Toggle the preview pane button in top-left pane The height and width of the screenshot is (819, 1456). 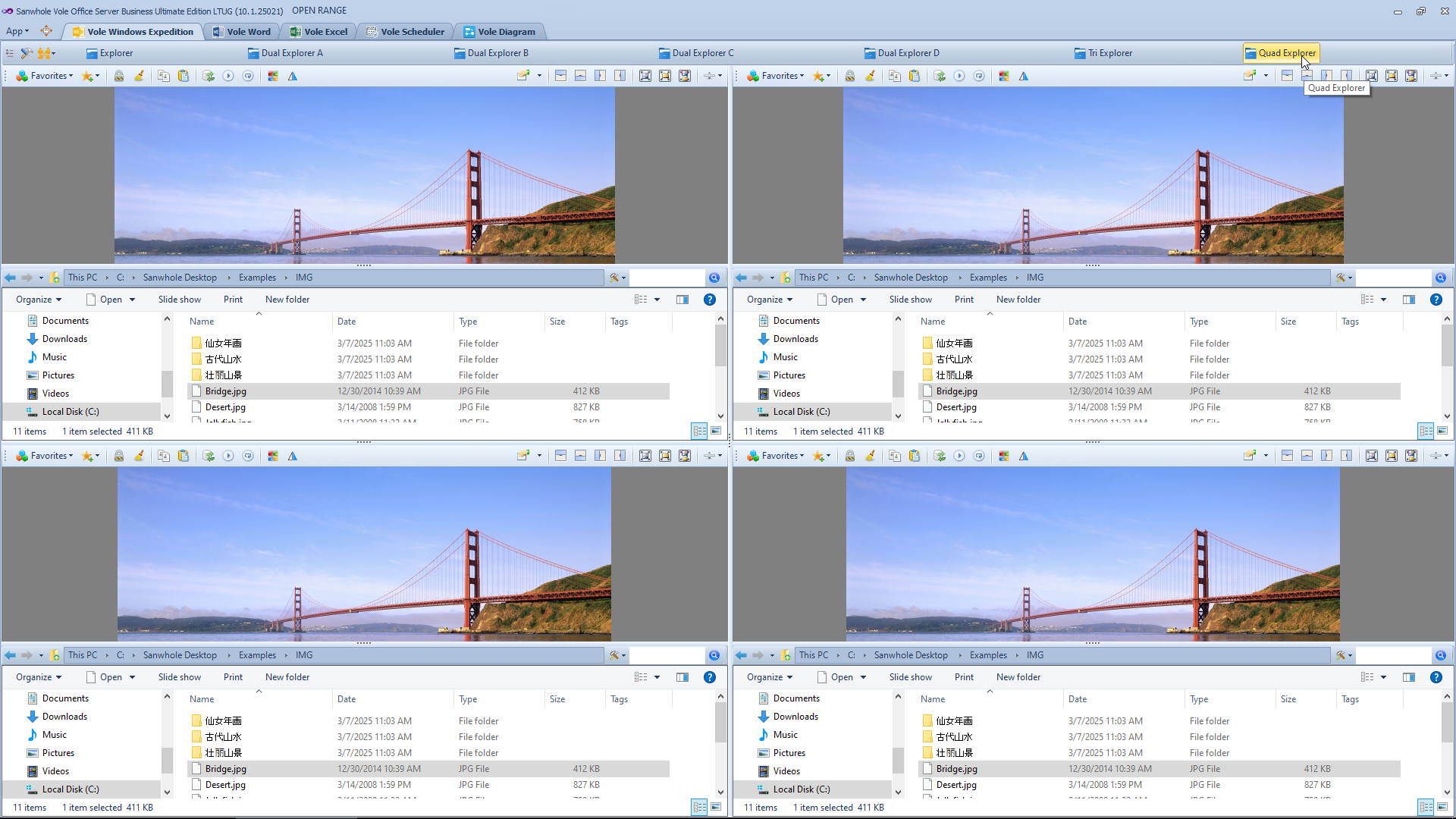coord(682,300)
